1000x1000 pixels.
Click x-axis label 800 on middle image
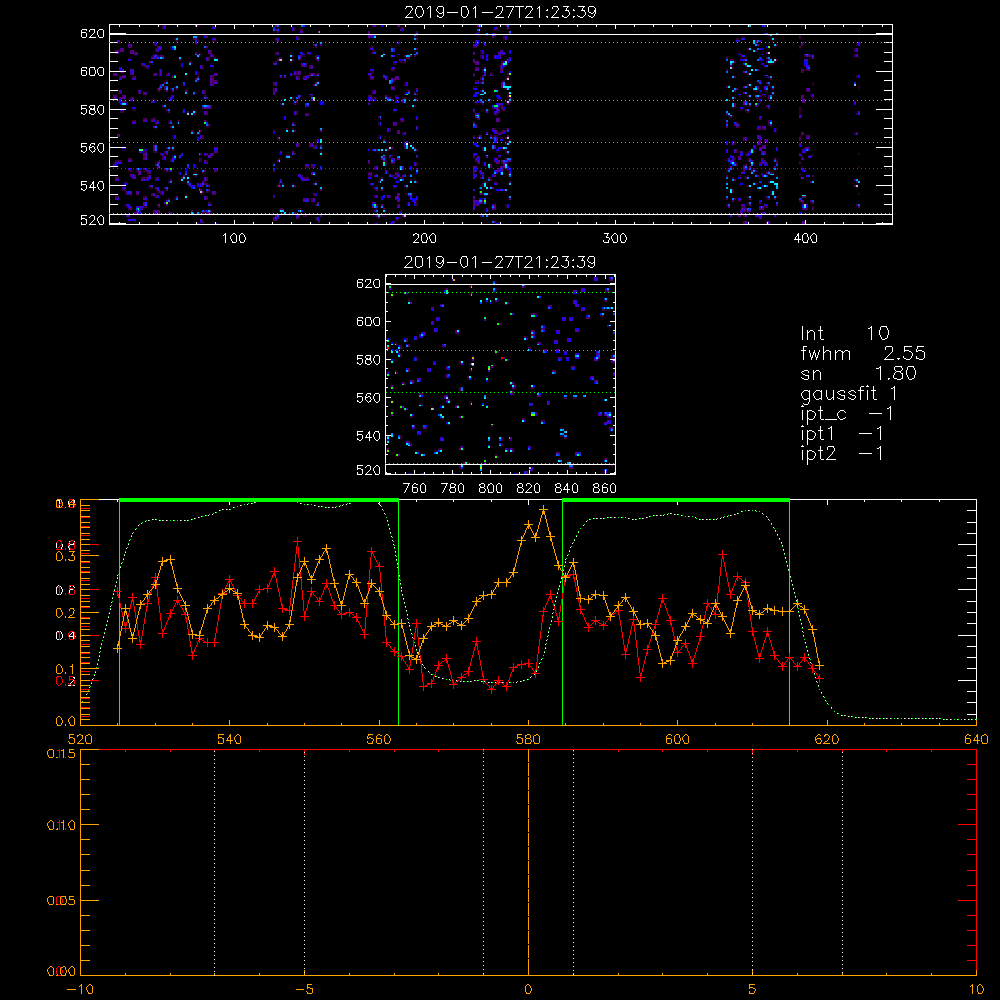[490, 489]
